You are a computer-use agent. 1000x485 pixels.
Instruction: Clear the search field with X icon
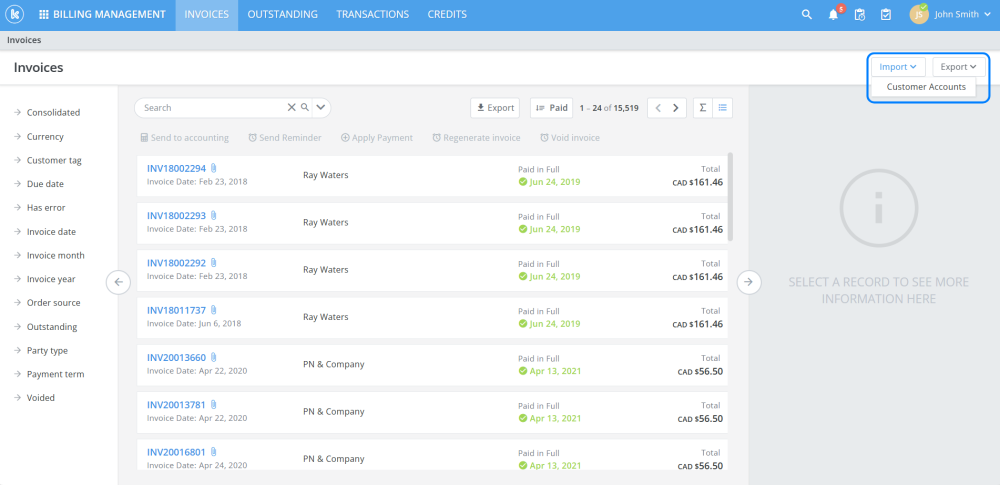click(x=291, y=107)
